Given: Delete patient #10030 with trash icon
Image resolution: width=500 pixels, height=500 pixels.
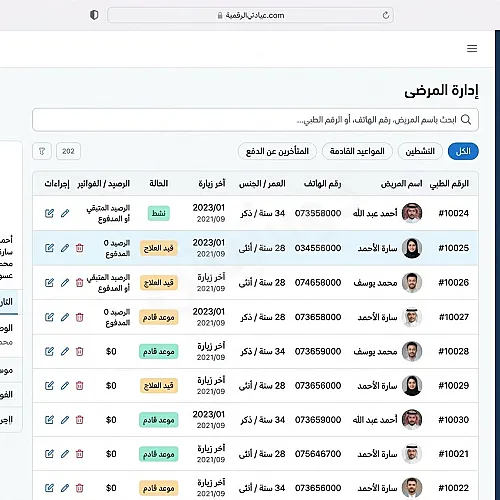Looking at the screenshot, I should (x=79, y=420).
